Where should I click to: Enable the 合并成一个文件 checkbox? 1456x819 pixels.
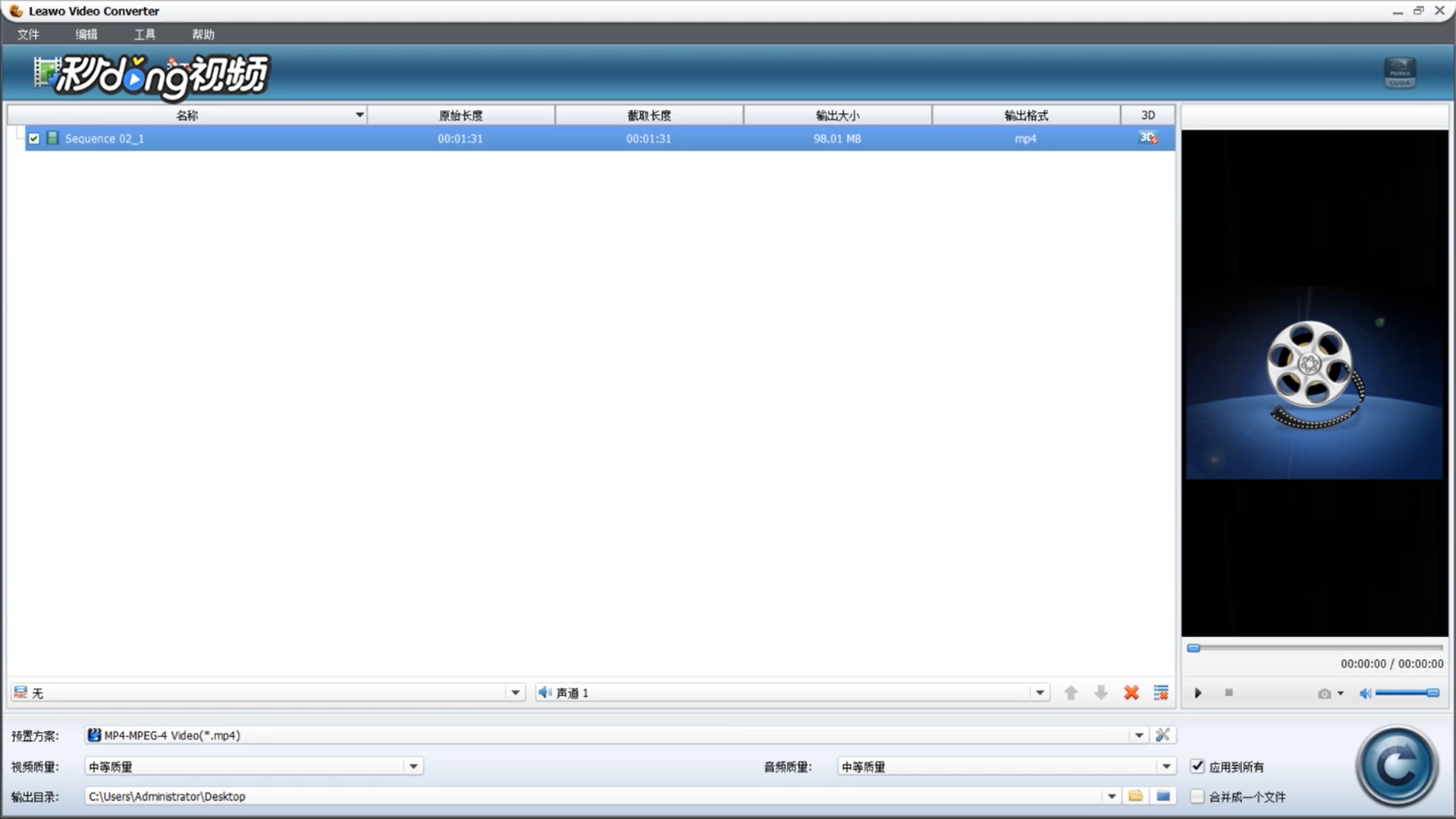(1197, 796)
